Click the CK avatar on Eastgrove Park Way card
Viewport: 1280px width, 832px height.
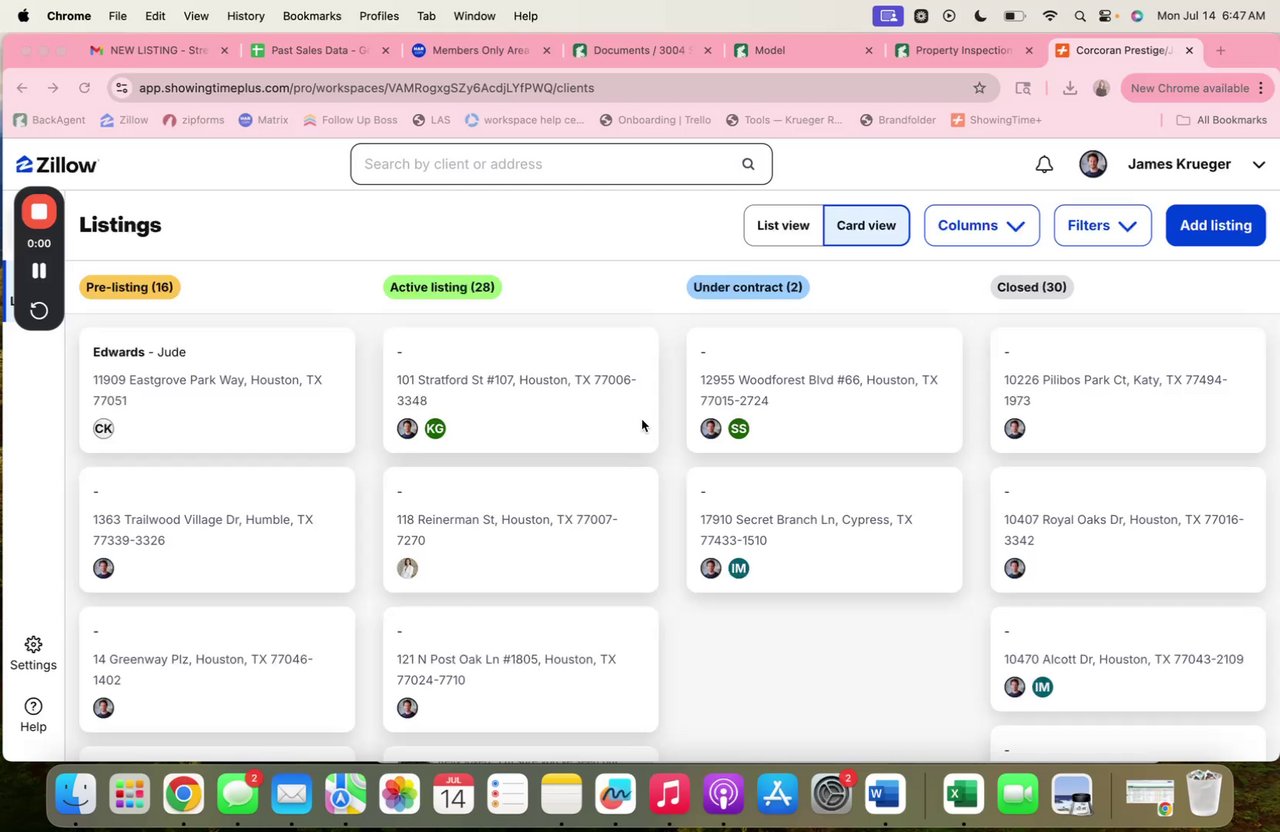coord(103,428)
